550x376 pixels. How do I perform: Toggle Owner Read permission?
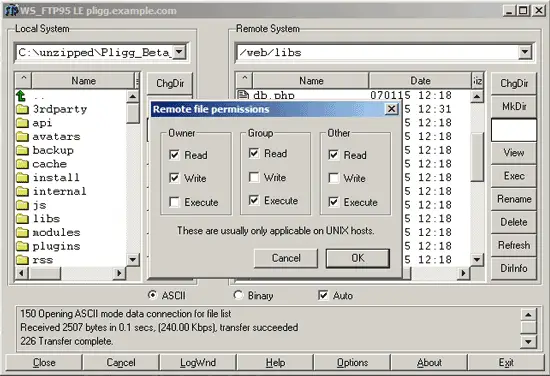pos(174,155)
